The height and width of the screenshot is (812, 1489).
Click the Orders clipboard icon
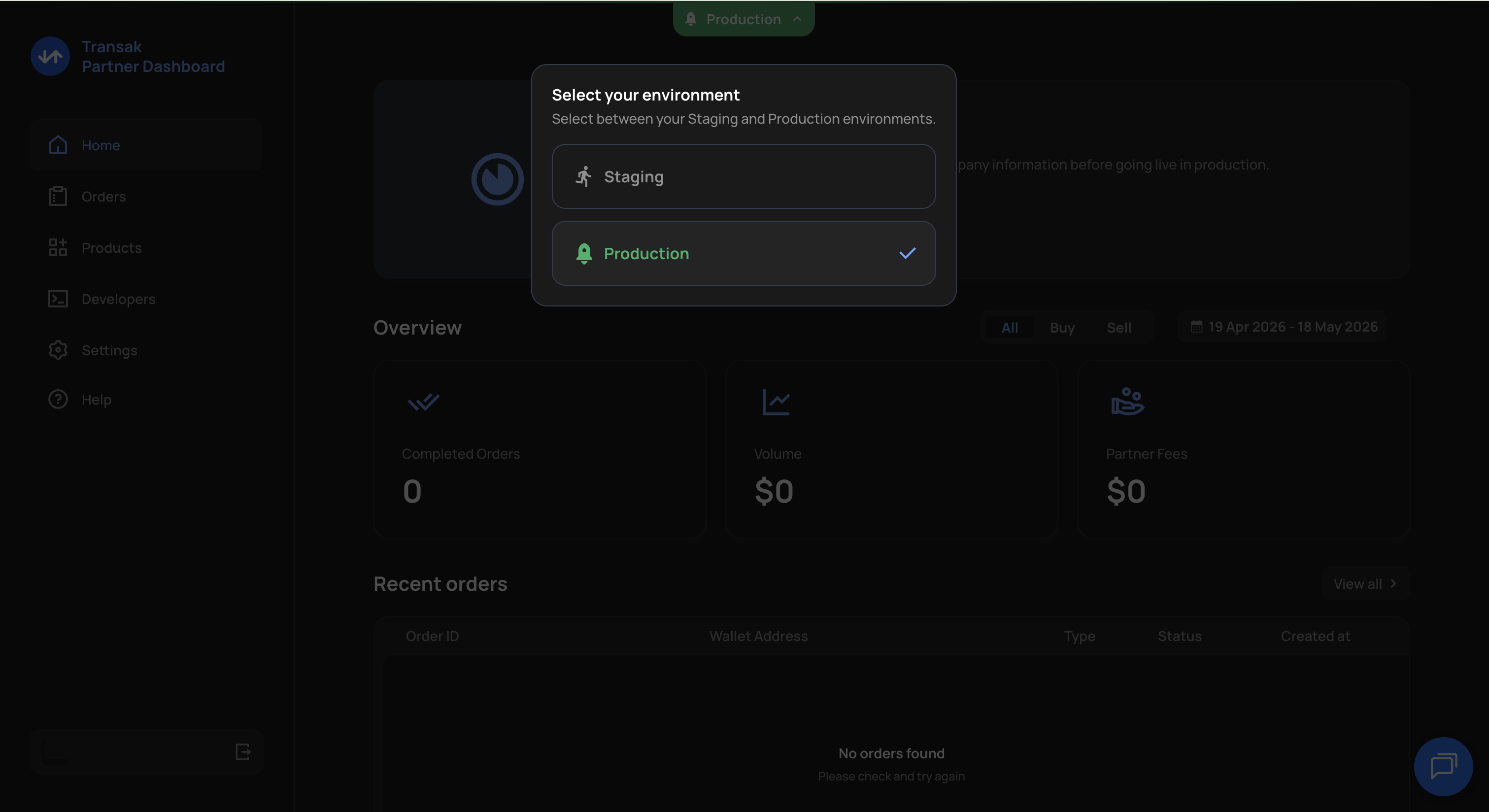58,196
